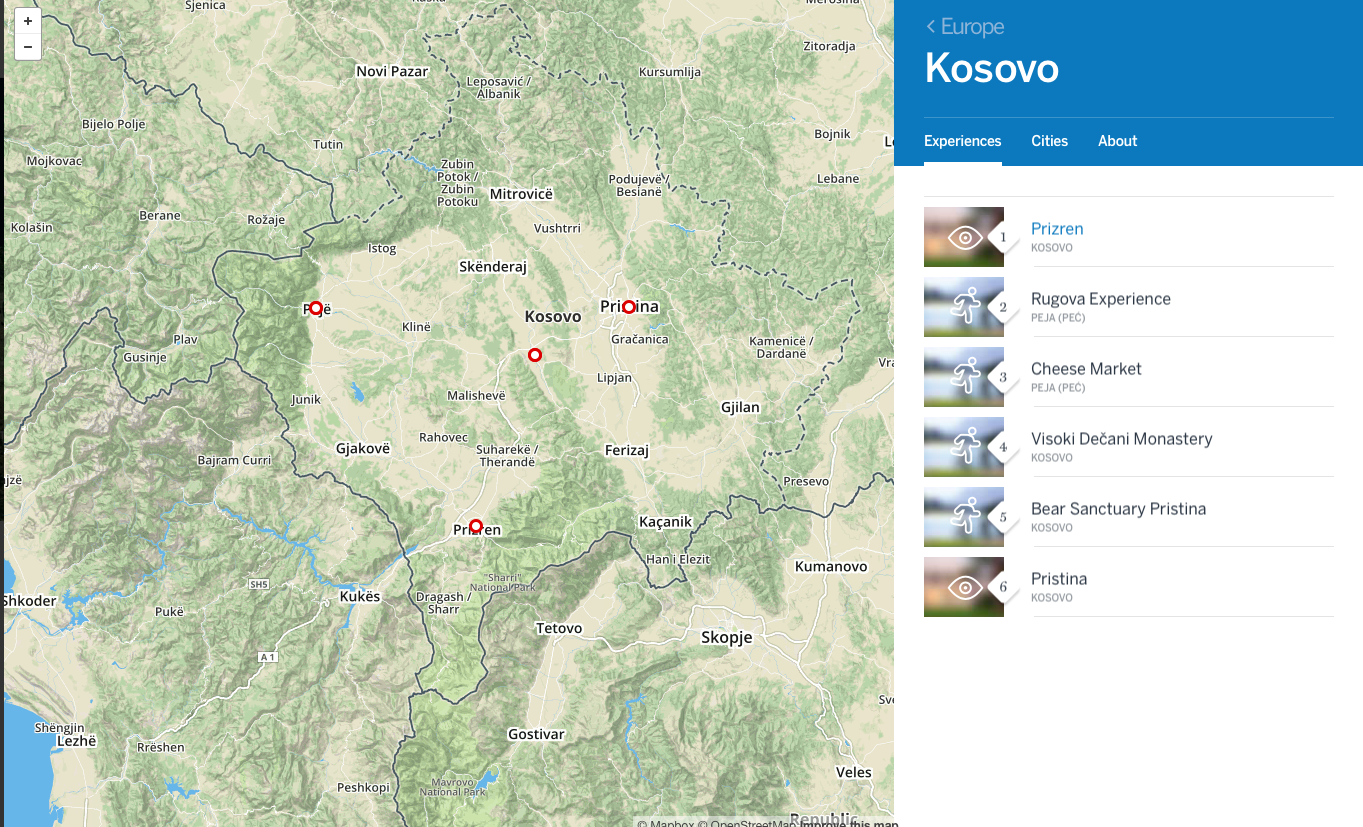Click the red marker below the Kosovo label
The width and height of the screenshot is (1363, 827).
(x=535, y=355)
